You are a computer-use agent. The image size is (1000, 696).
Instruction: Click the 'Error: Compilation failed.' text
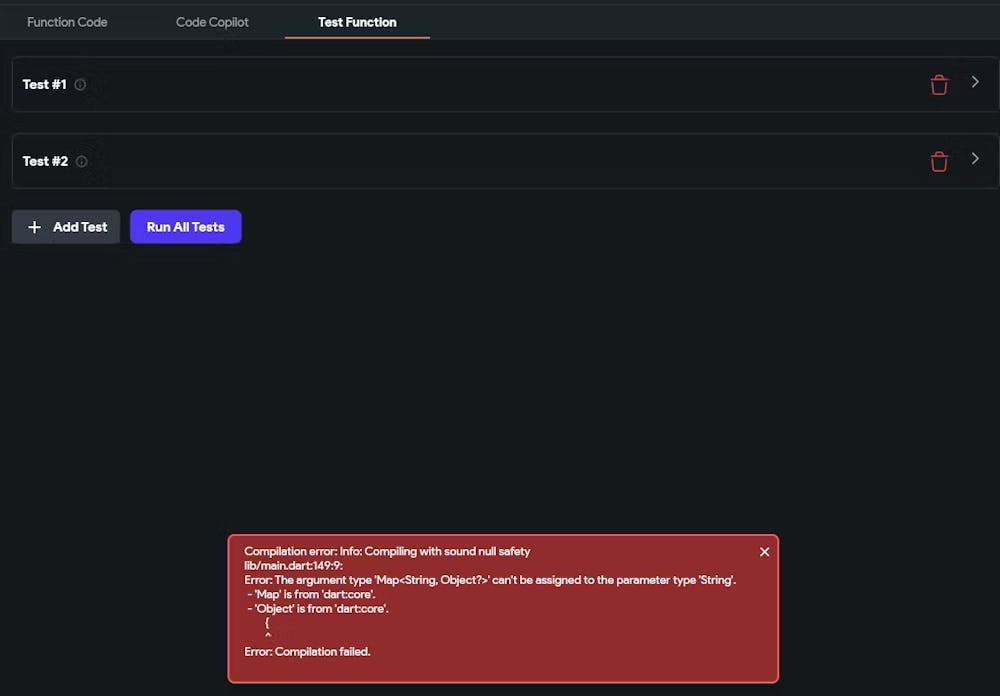click(x=307, y=652)
